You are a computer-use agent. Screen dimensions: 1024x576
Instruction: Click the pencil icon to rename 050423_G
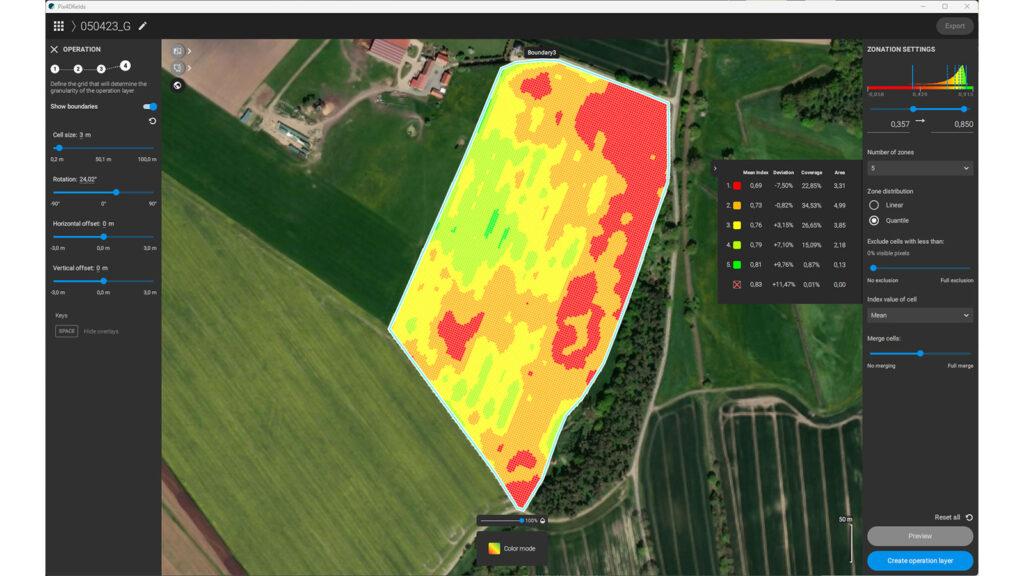coord(143,26)
